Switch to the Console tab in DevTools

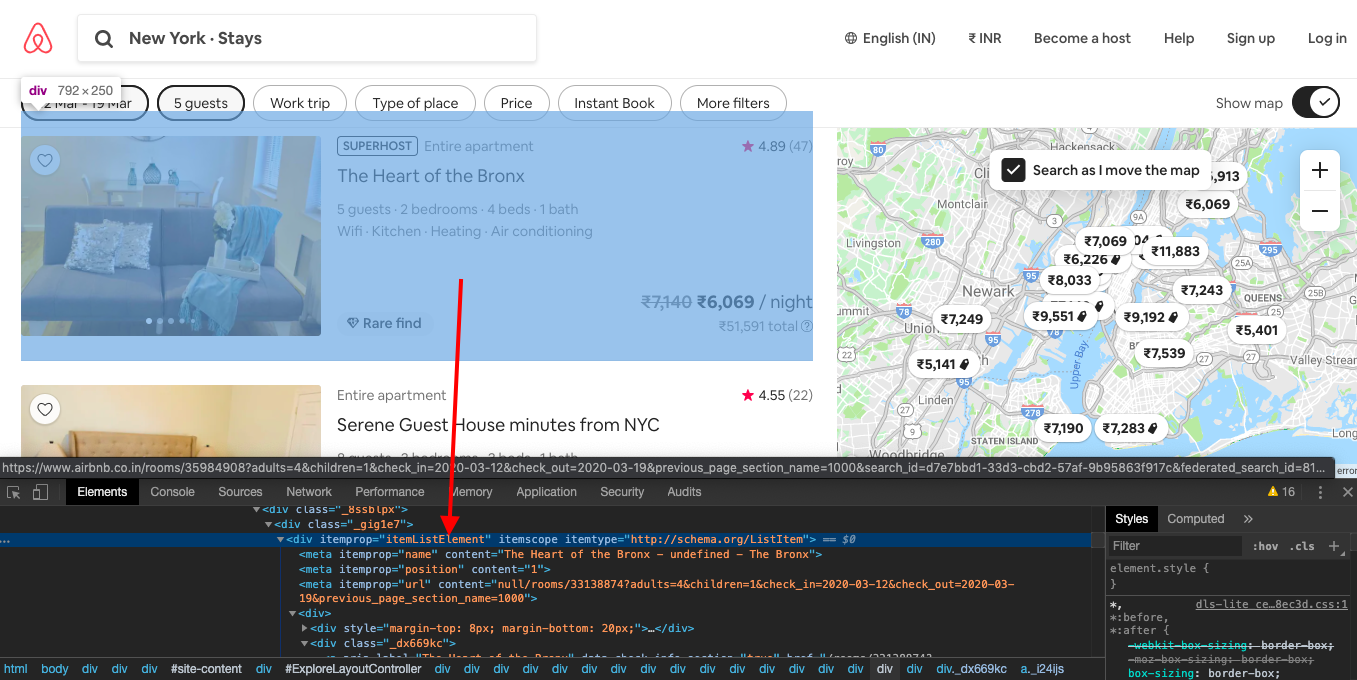click(x=172, y=492)
